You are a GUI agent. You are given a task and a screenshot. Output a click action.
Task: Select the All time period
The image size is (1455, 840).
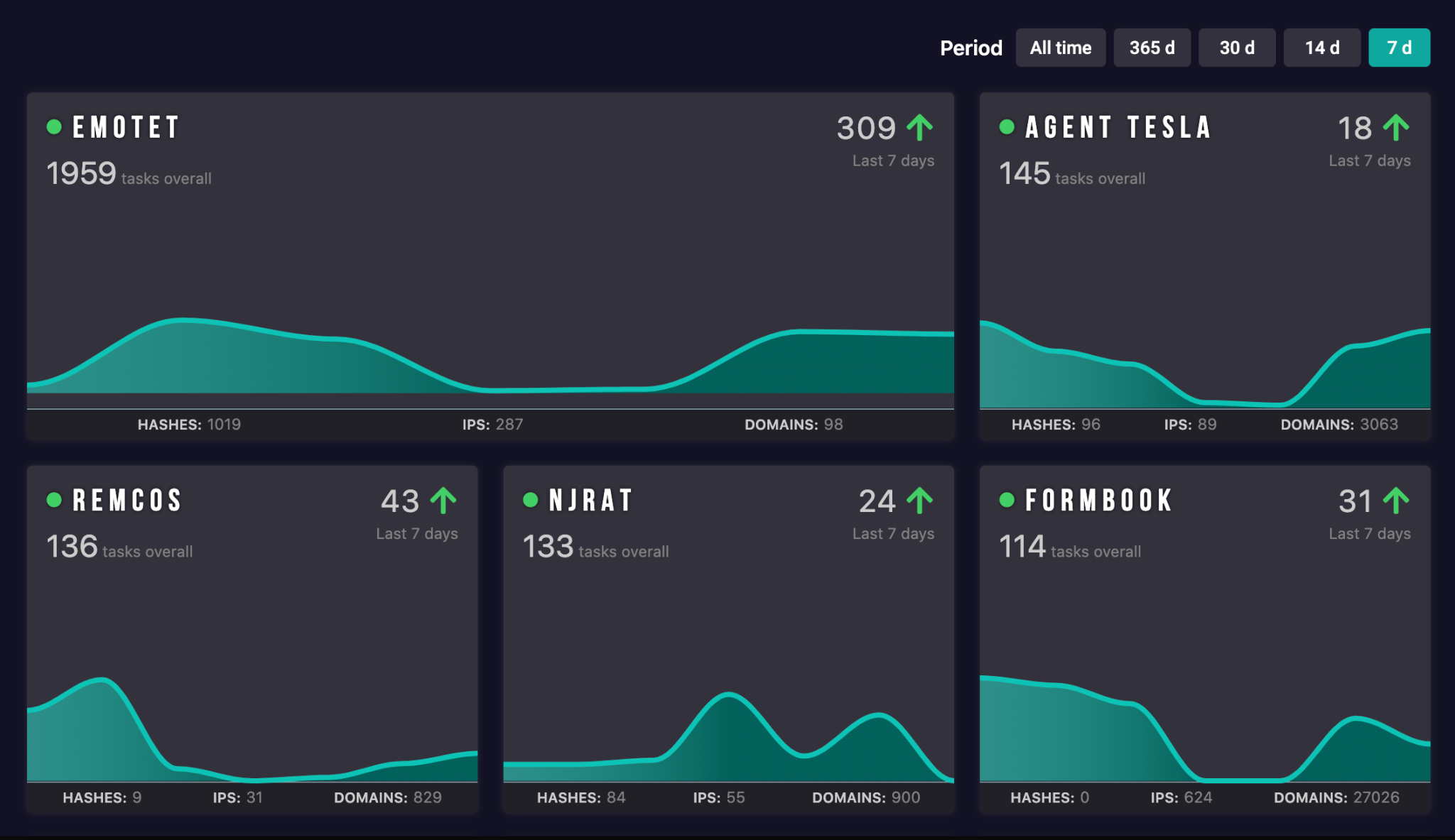click(1060, 48)
